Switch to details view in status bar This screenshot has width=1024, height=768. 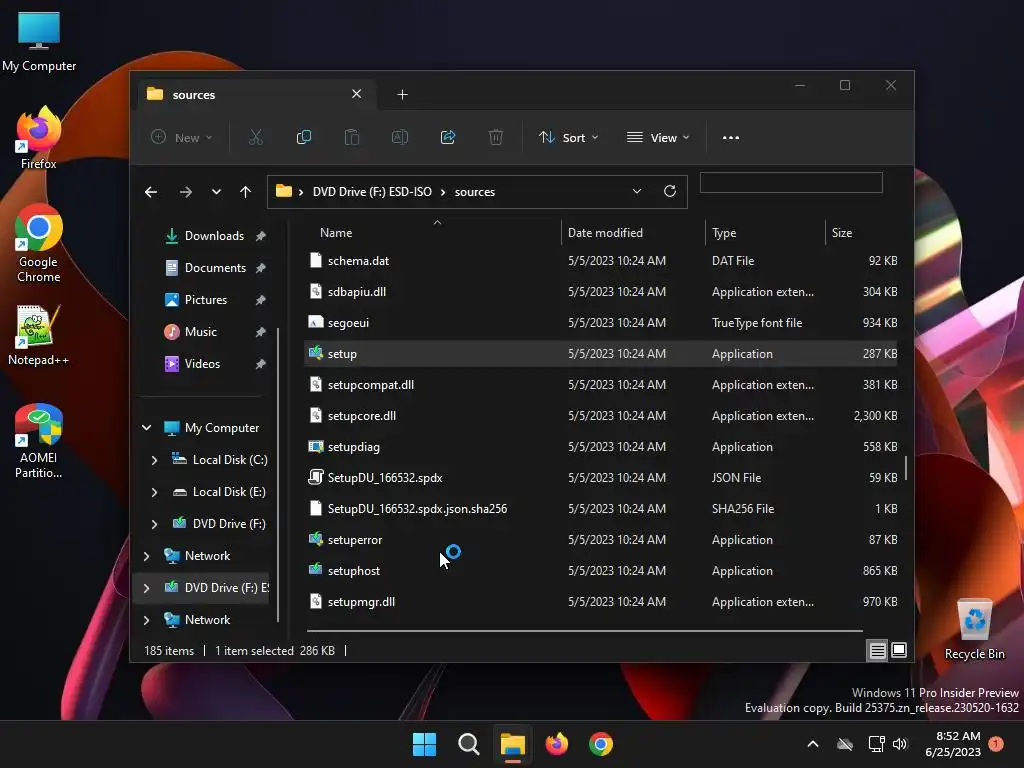tap(877, 650)
